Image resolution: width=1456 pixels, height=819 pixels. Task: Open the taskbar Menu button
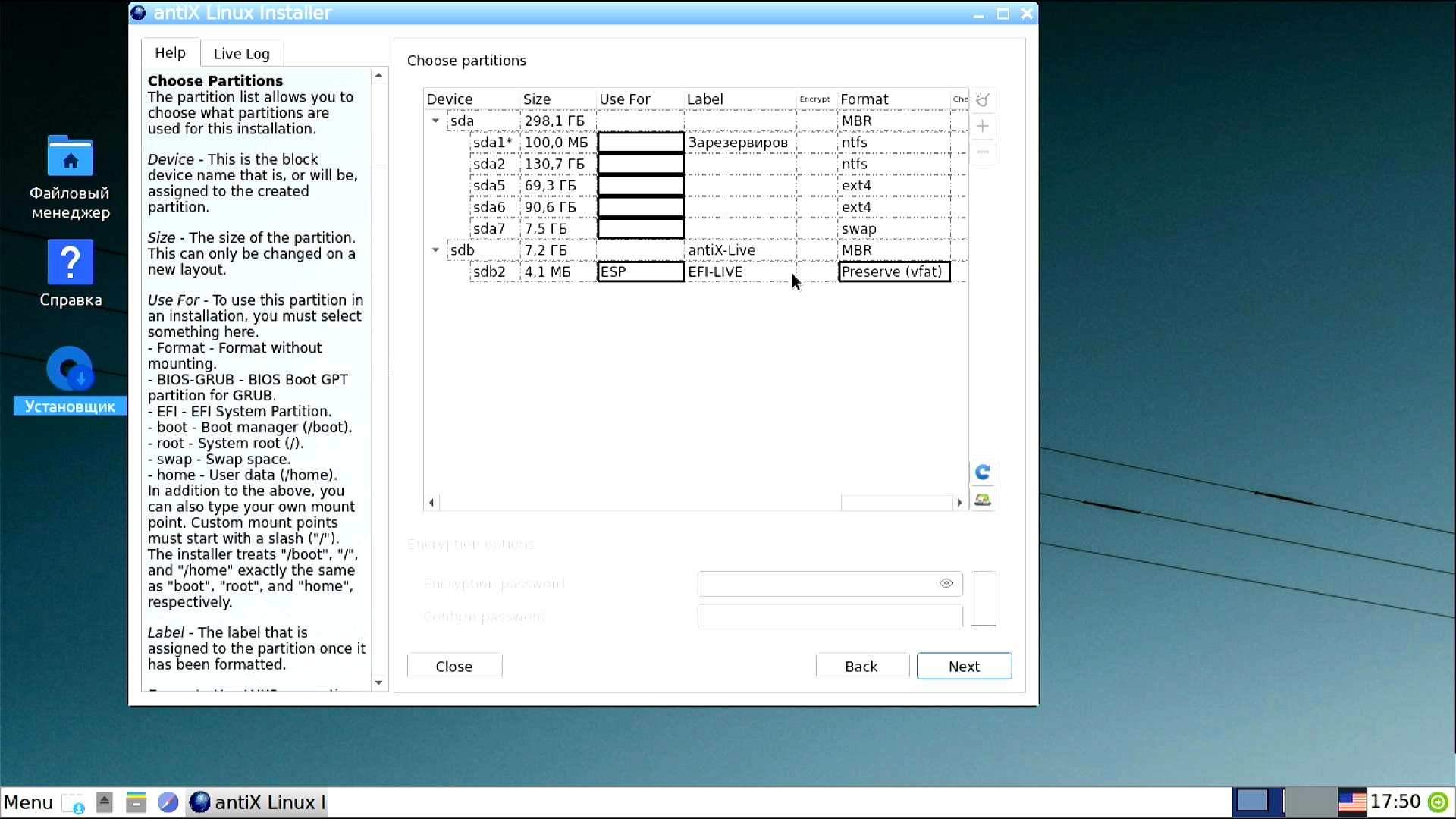[x=29, y=802]
